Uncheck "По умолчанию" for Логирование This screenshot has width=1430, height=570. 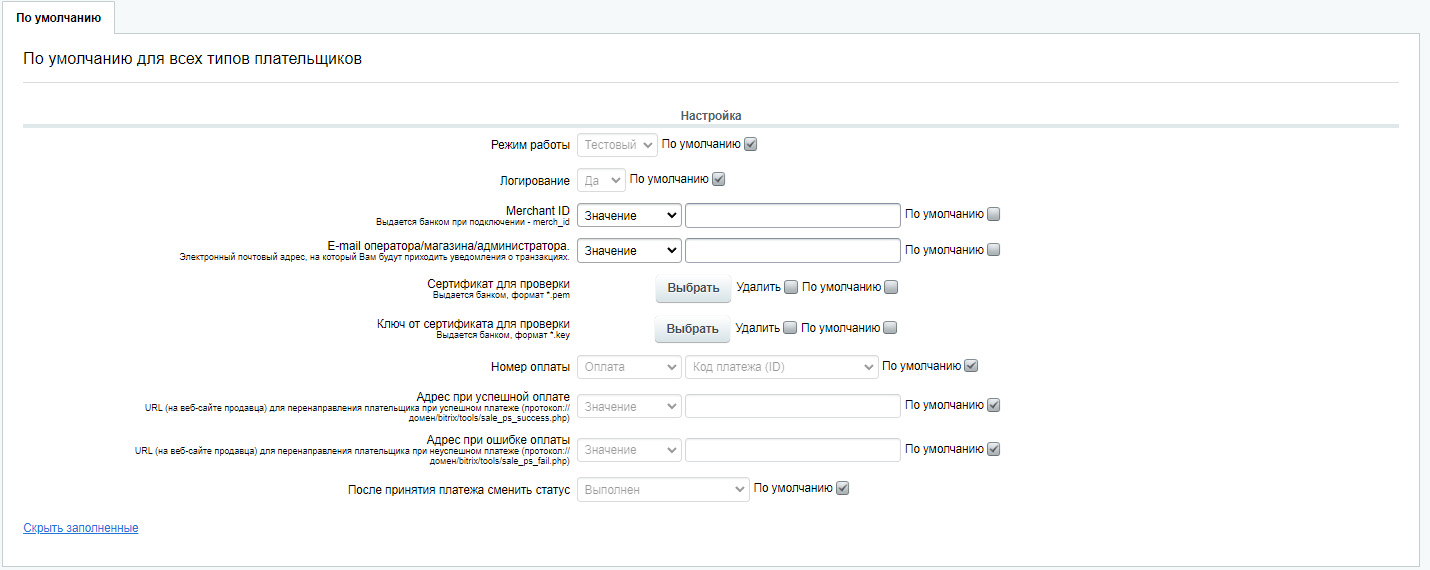tap(718, 180)
